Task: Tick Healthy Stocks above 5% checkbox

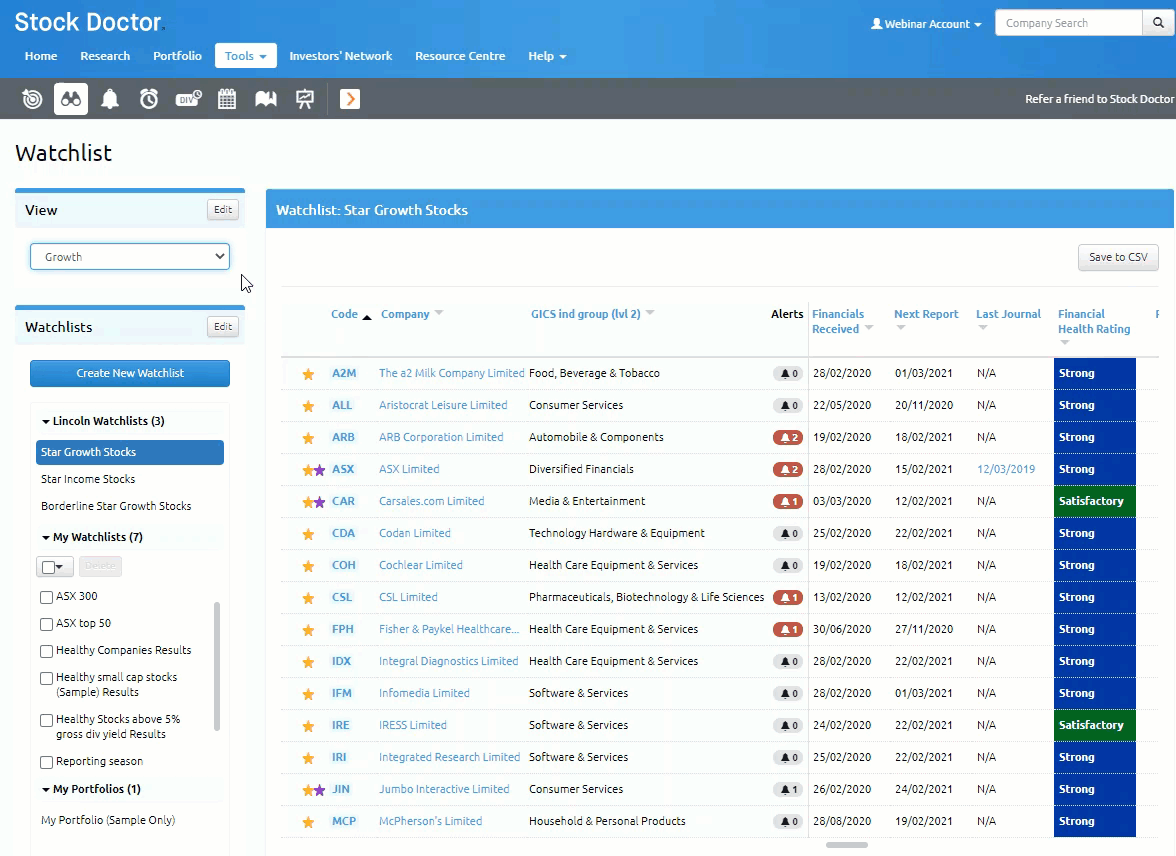Action: click(46, 720)
